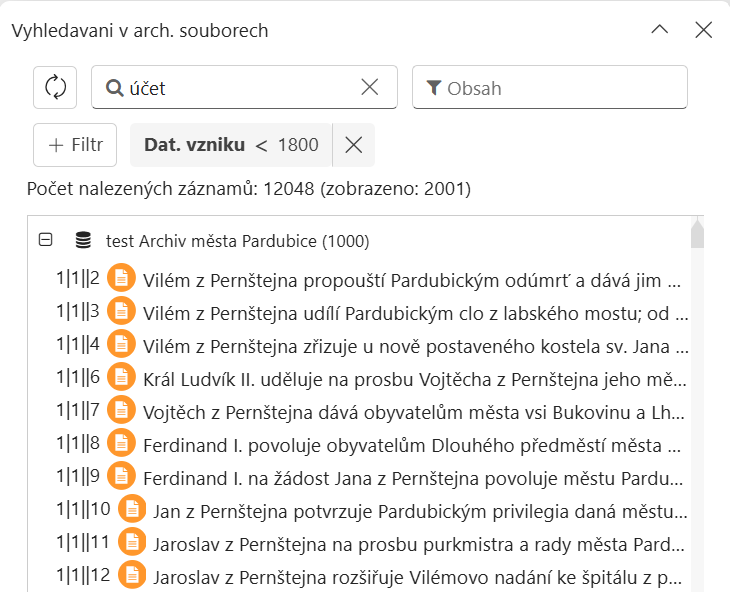Screen dimensions: 730x592
Task: Collapse the 'test Archiv města Pardubice' group
Action: coord(45,240)
